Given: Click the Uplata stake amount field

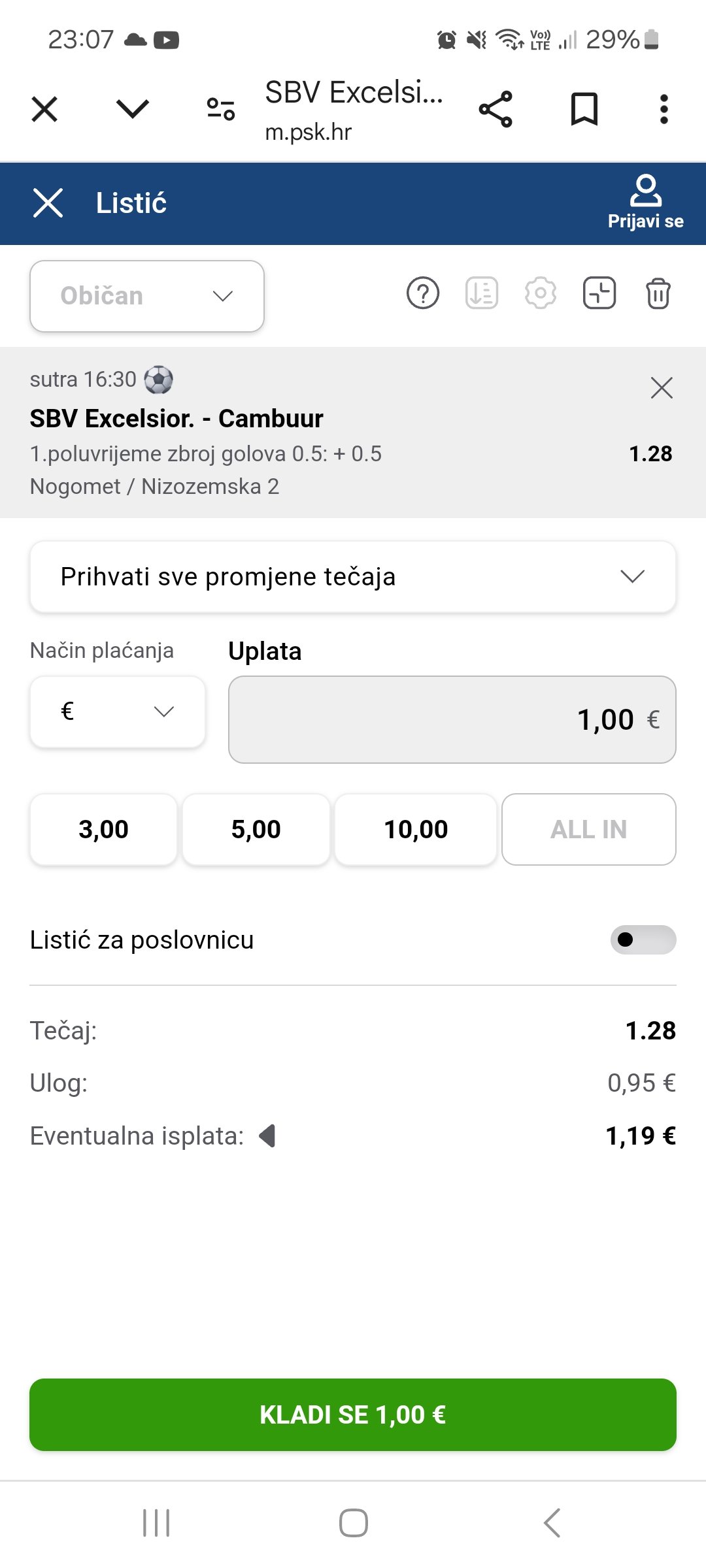Looking at the screenshot, I should point(452,719).
